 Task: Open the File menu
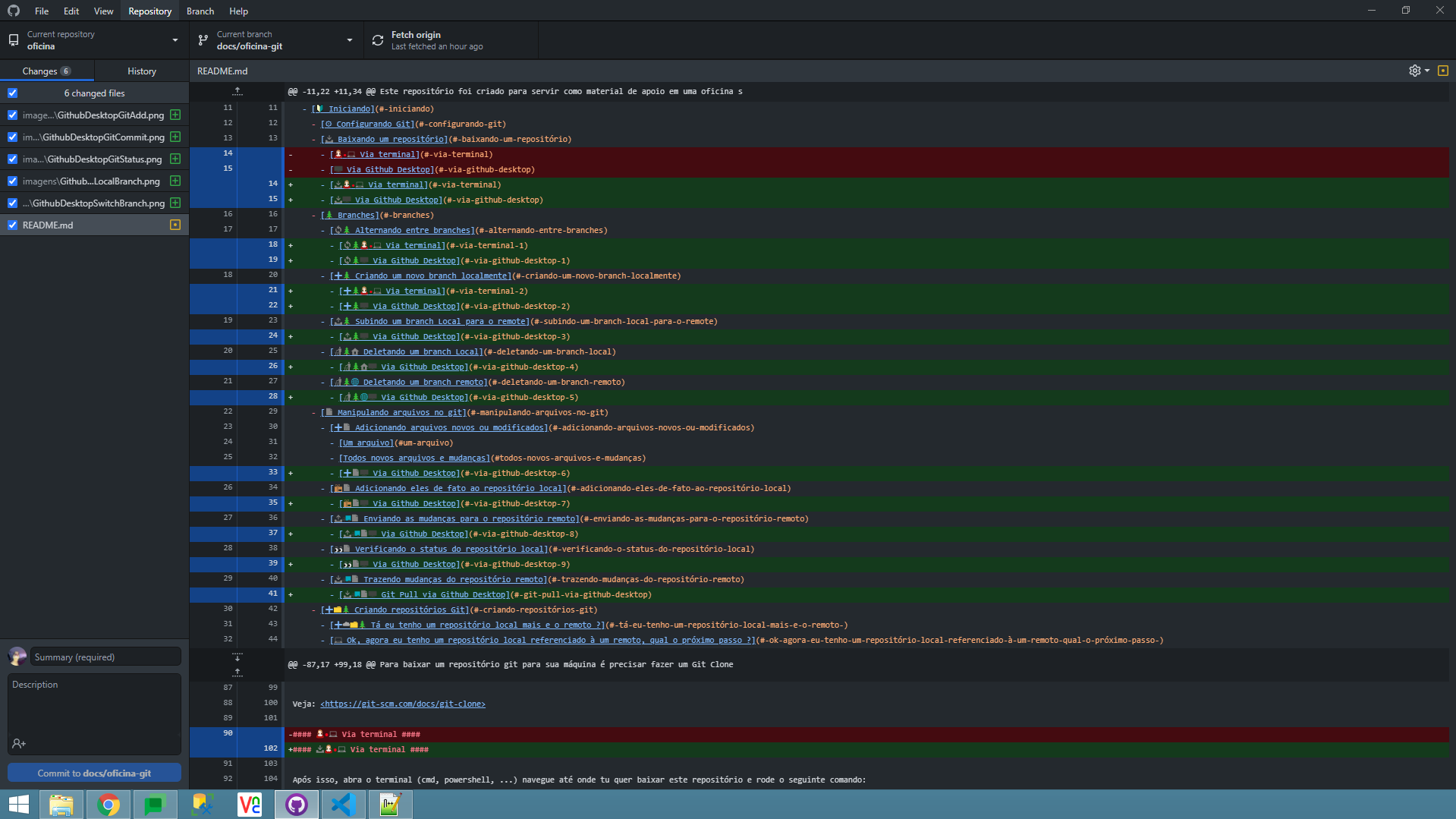(42, 11)
